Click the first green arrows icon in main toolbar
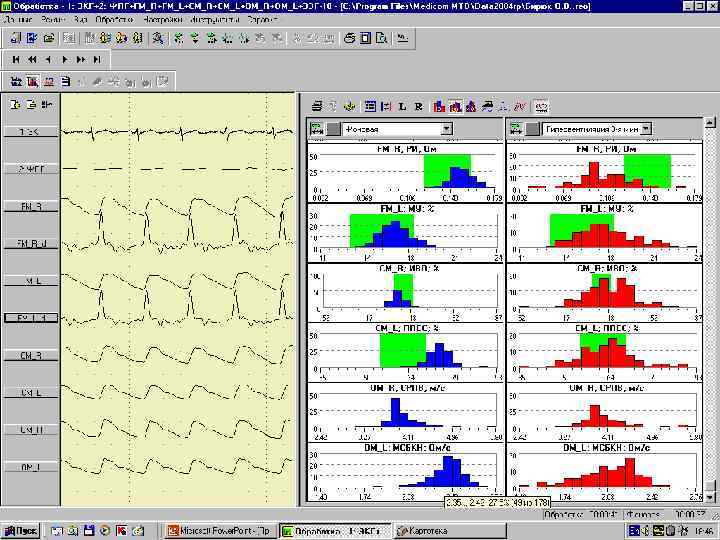Viewport: 720px width, 540px height. [x=178, y=38]
